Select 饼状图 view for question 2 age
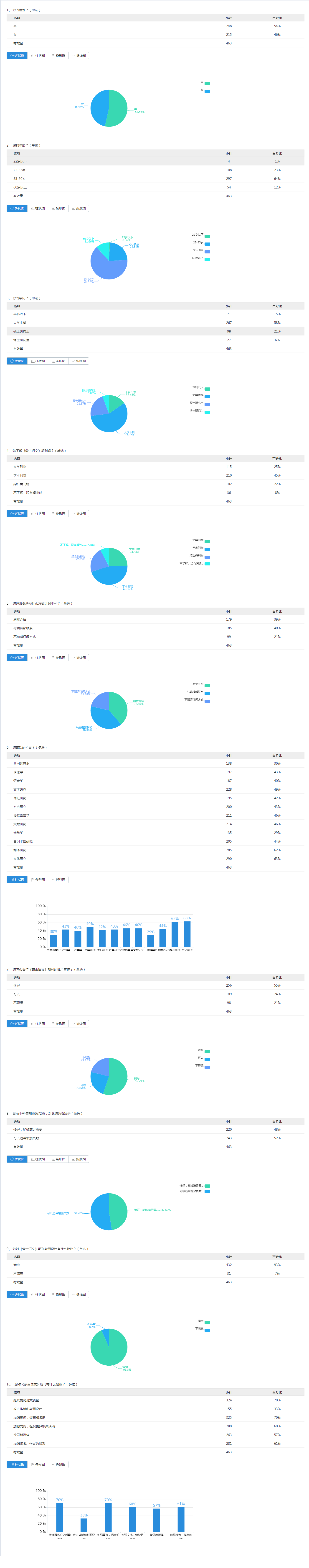This screenshot has width=309, height=1568. pyautogui.click(x=17, y=208)
